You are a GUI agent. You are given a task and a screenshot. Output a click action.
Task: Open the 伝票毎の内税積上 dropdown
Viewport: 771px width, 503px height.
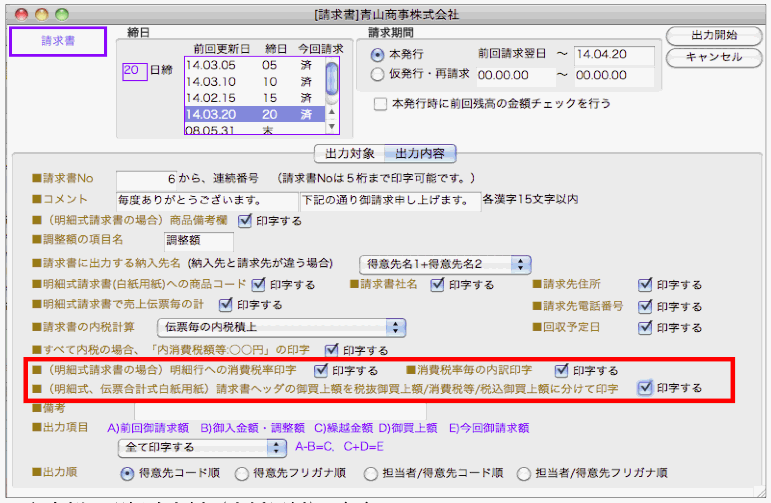[x=281, y=327]
